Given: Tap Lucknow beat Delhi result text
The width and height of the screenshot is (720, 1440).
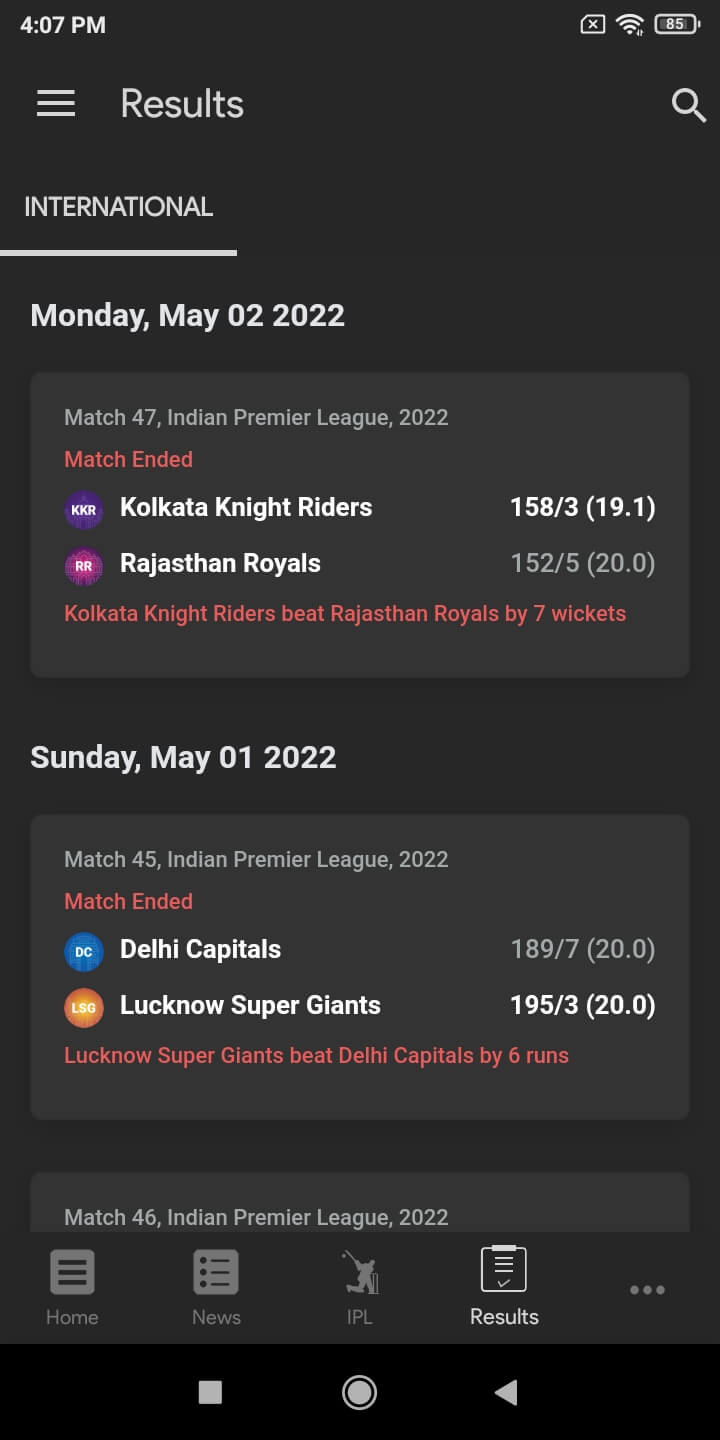Looking at the screenshot, I should (316, 1055).
